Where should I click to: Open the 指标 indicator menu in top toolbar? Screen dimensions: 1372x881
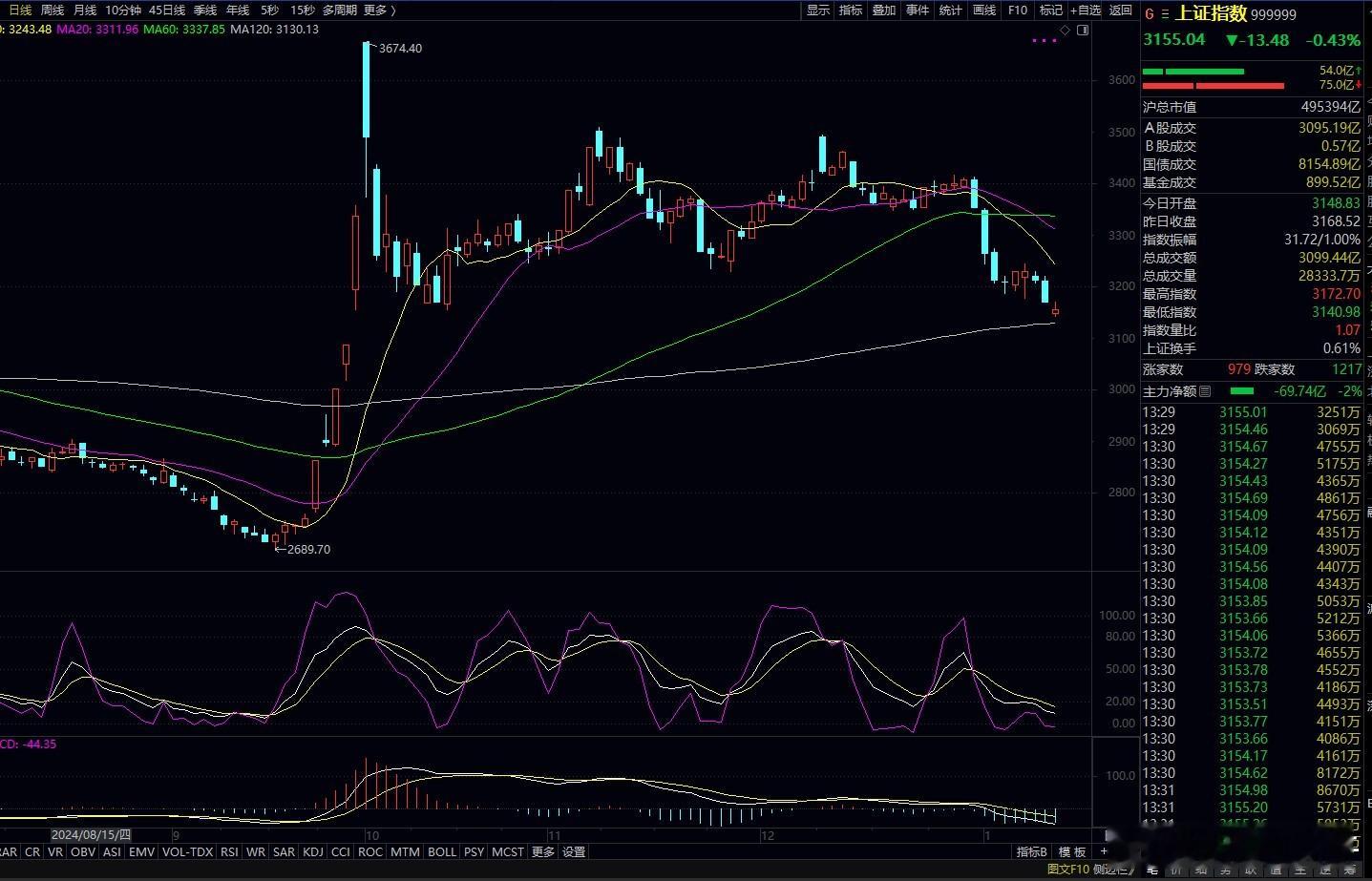tap(851, 10)
